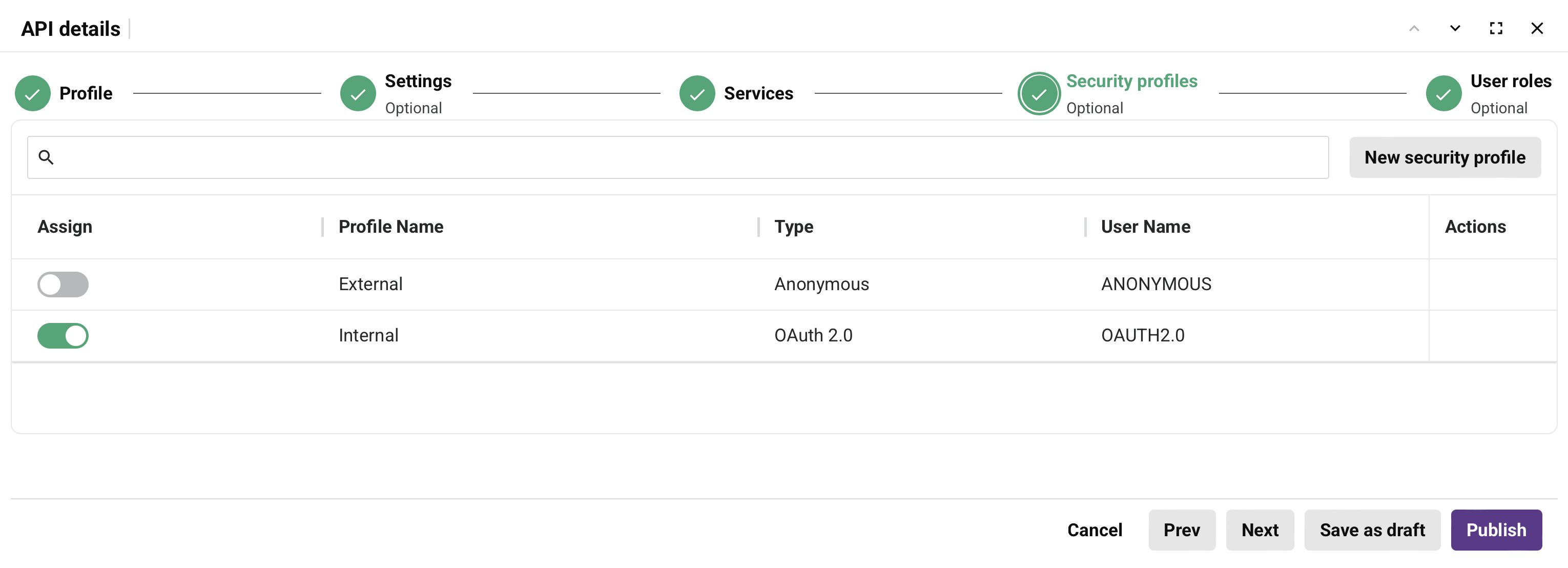Close the API details dialog
Viewport: 1568px width, 568px height.
(1538, 28)
